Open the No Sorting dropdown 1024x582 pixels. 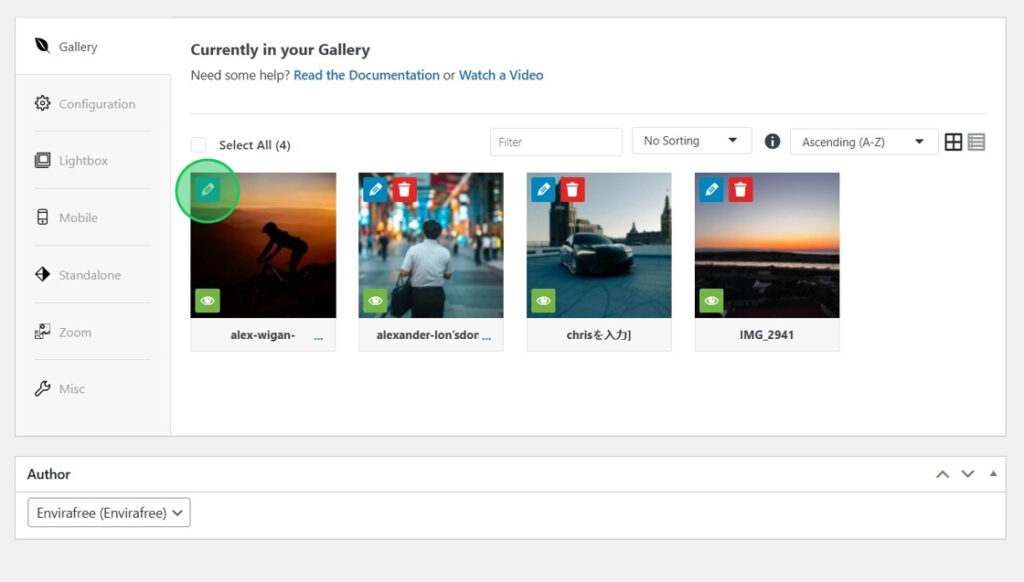click(691, 141)
